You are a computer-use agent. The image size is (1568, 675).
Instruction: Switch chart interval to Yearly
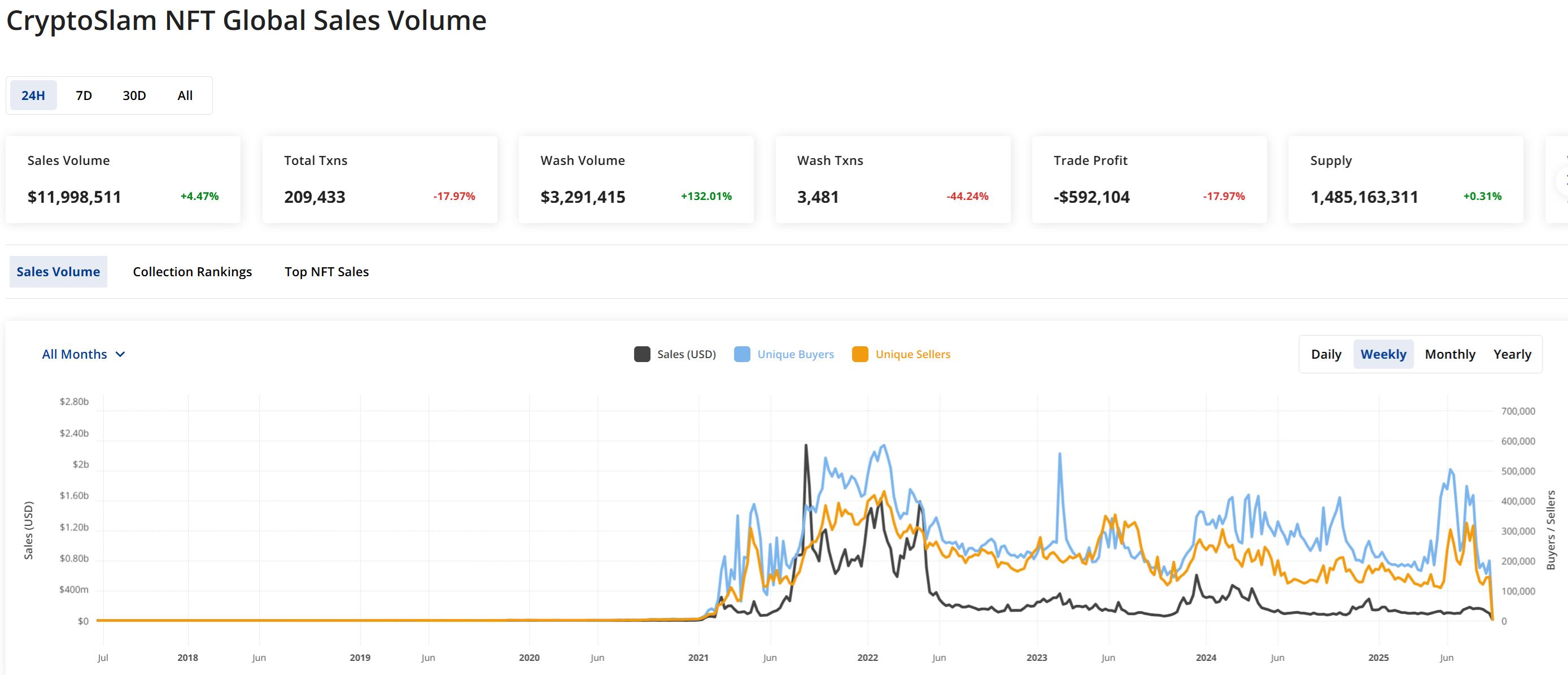point(1513,354)
